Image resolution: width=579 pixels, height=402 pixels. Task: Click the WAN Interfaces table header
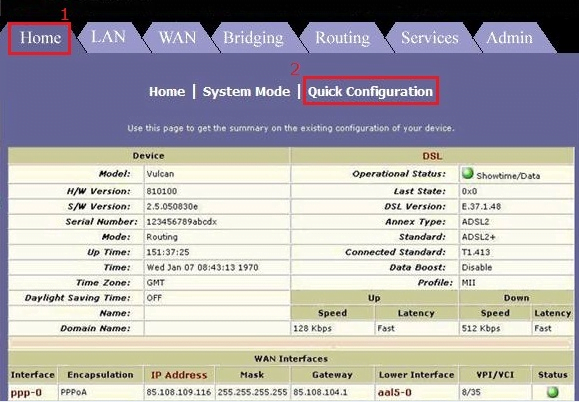pyautogui.click(x=291, y=358)
